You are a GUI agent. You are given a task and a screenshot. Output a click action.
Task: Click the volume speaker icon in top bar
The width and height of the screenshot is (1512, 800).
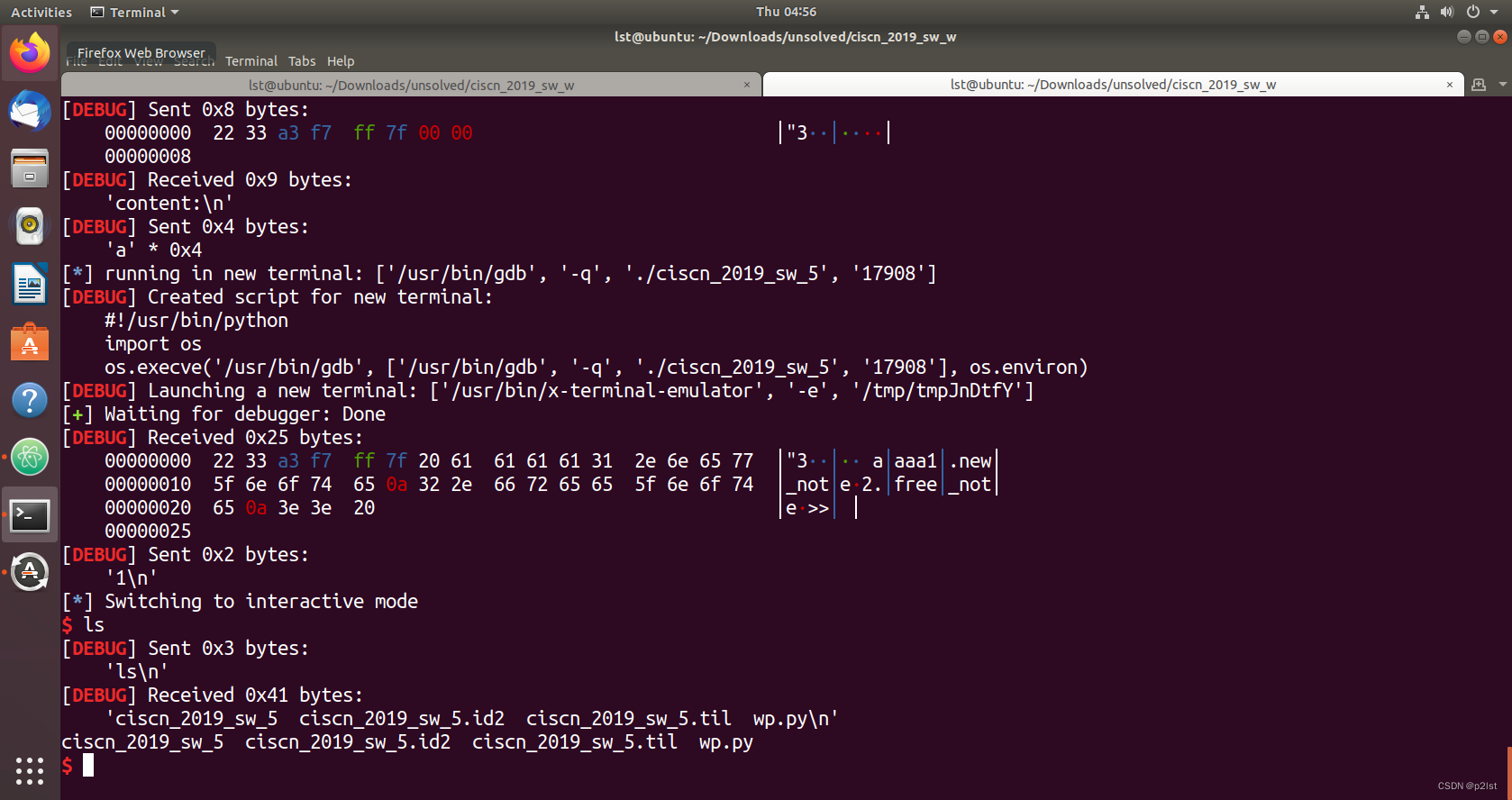1446,12
